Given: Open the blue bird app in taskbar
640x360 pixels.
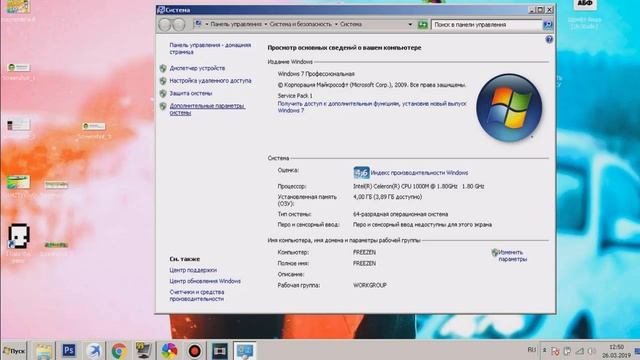Looking at the screenshot, I should 94,351.
